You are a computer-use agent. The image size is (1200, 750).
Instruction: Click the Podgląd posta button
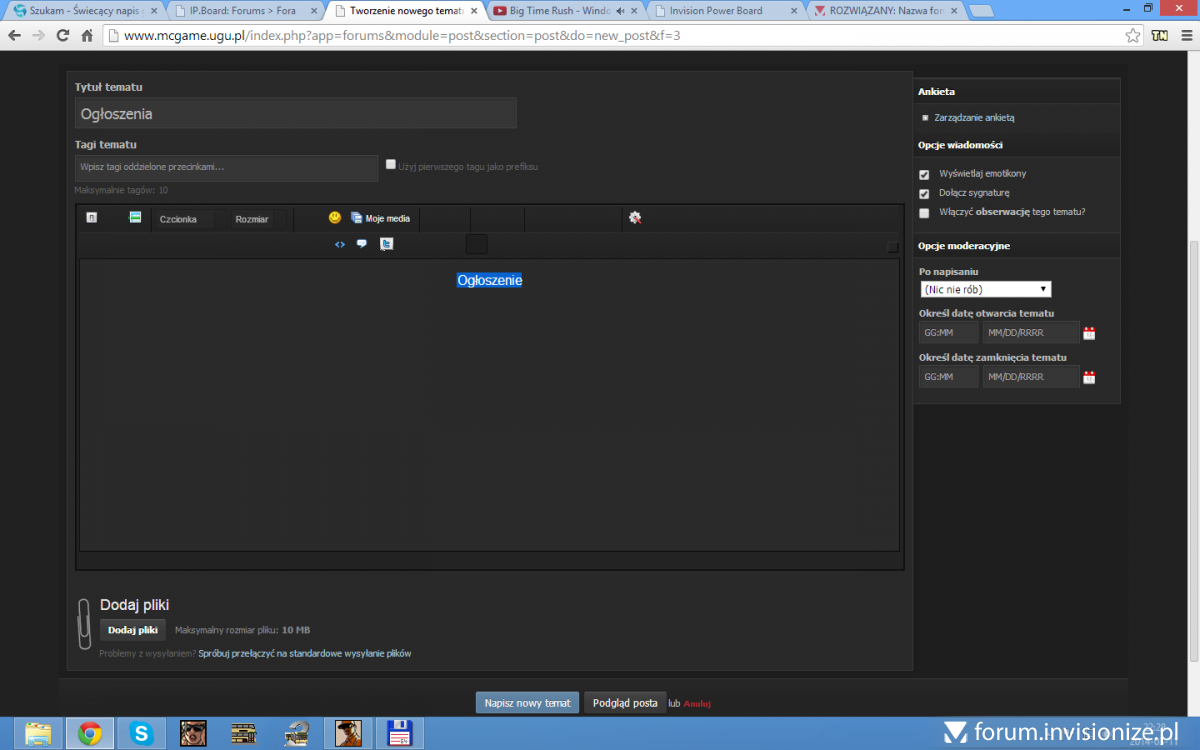coord(625,703)
